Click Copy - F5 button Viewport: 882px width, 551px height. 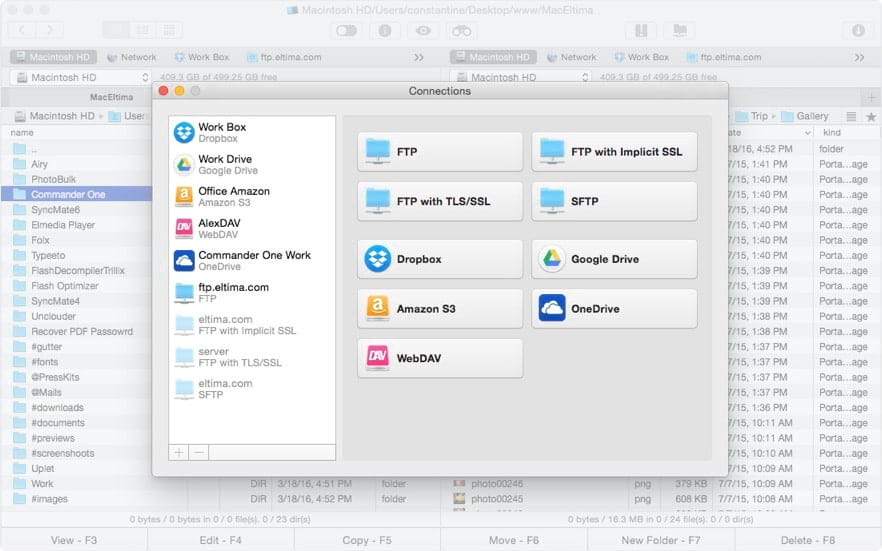(x=367, y=540)
